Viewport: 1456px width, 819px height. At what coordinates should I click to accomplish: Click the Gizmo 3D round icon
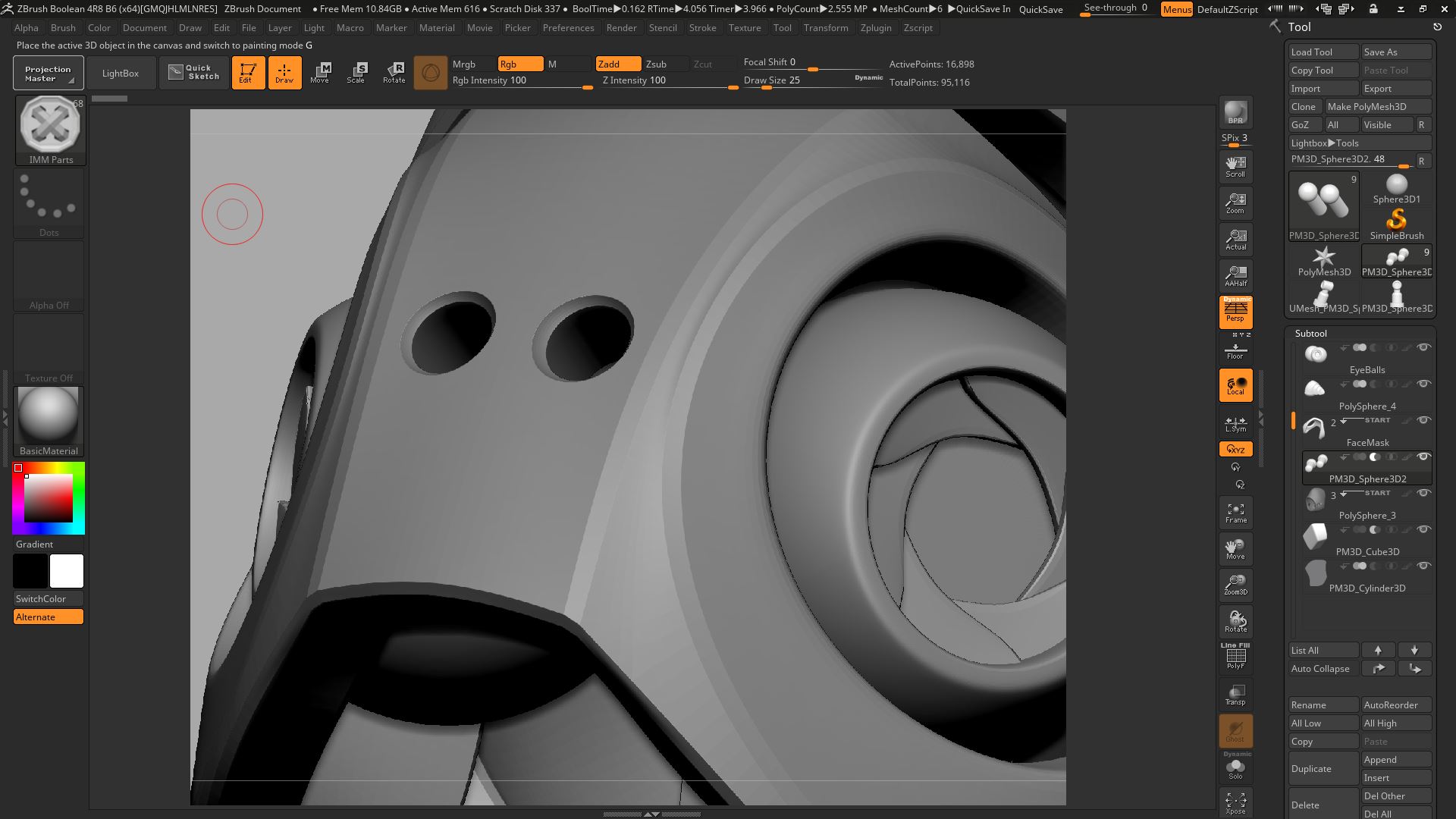[x=430, y=73]
